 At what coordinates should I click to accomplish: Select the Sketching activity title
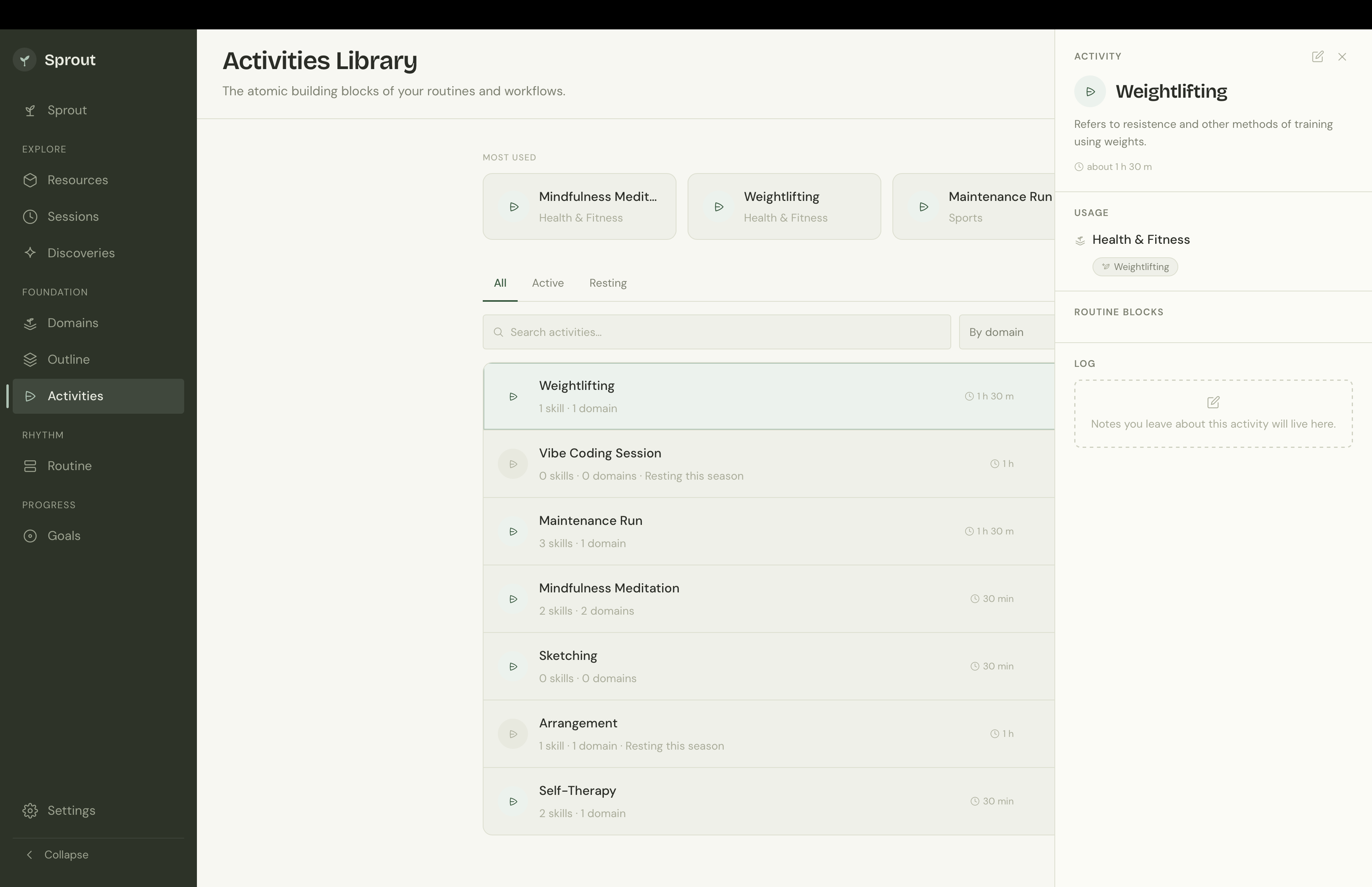pos(568,656)
